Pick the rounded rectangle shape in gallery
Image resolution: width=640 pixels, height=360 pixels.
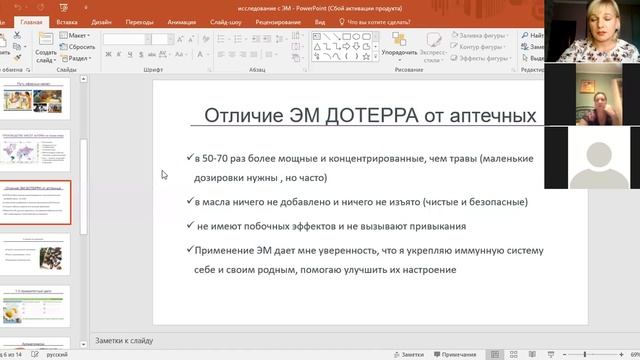tap(366, 37)
